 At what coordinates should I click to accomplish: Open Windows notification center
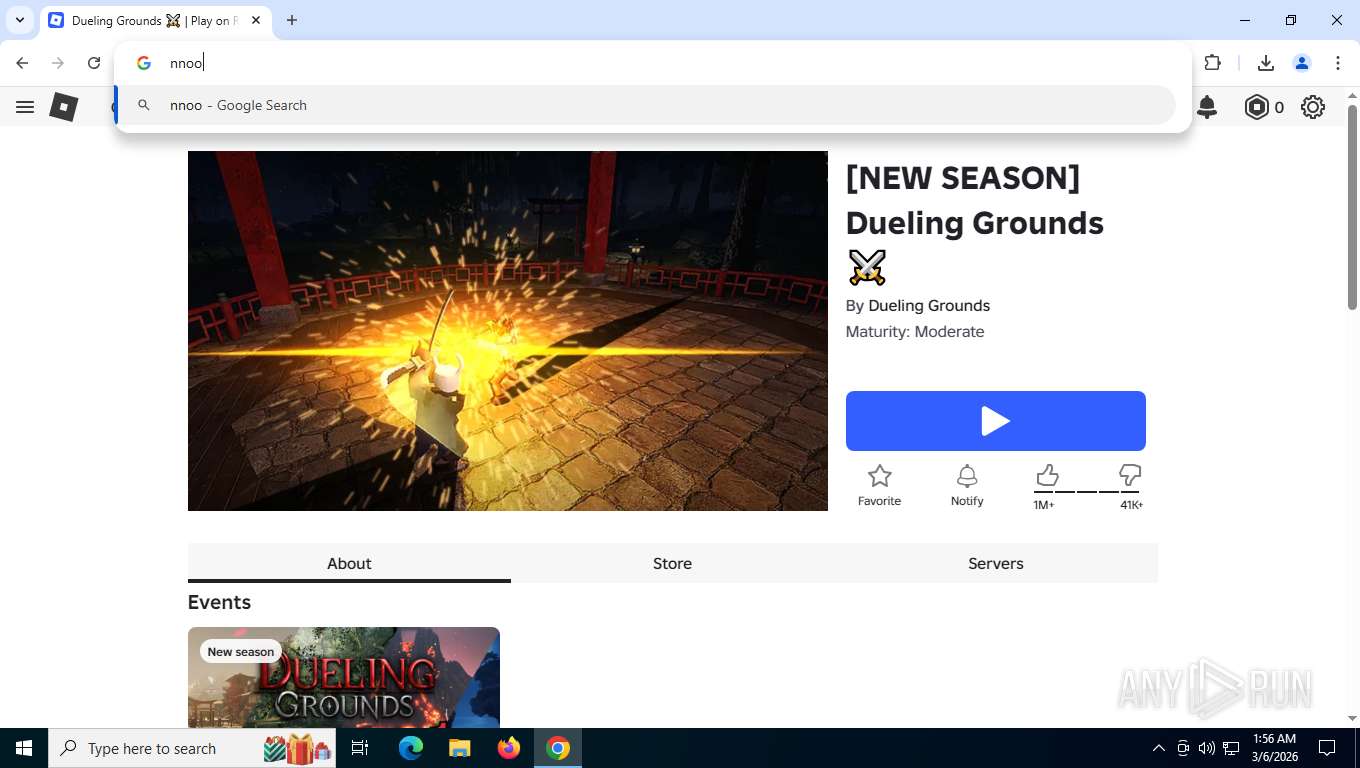point(1327,748)
